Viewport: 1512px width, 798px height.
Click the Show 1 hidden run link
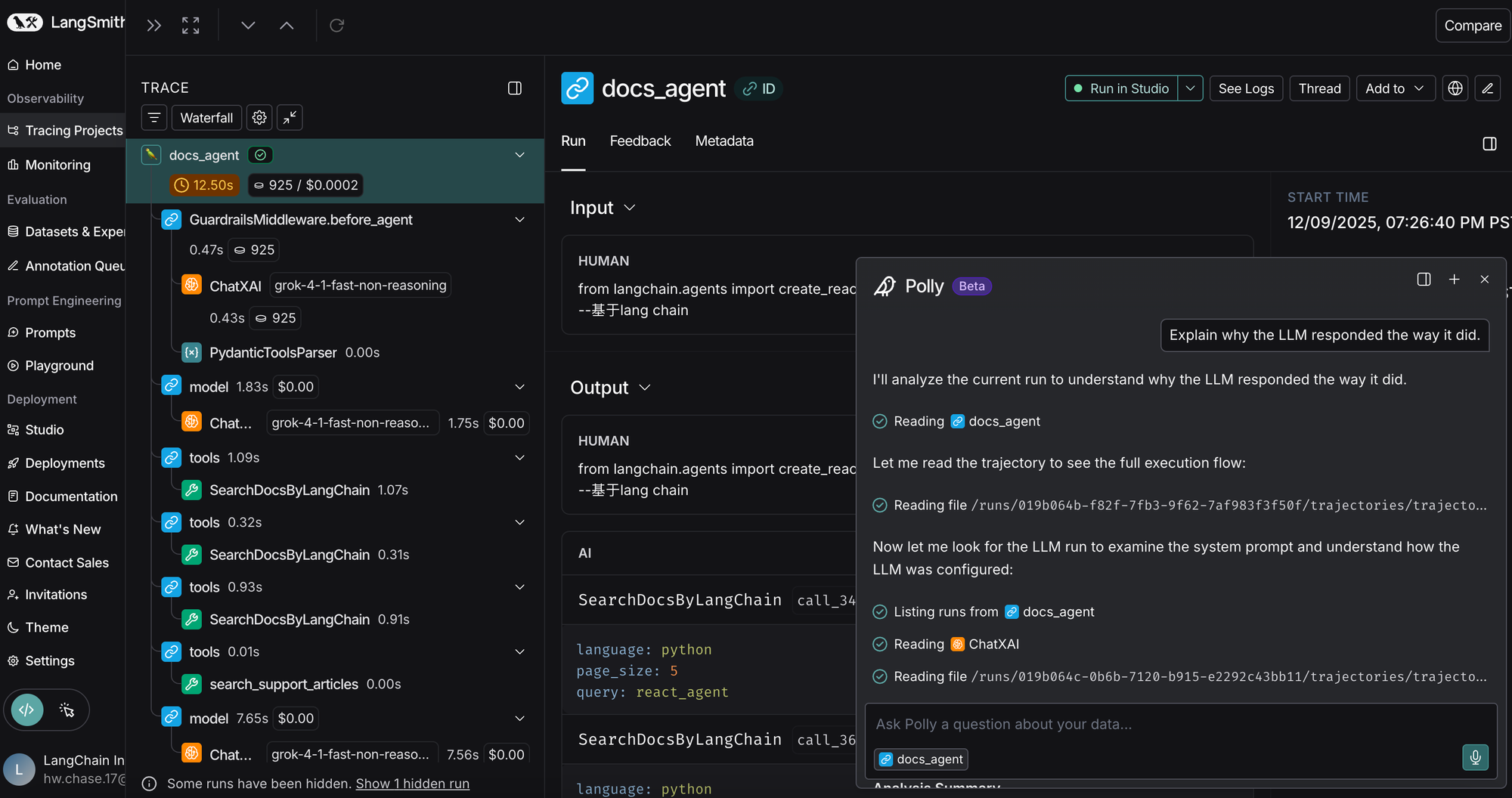coord(412,784)
